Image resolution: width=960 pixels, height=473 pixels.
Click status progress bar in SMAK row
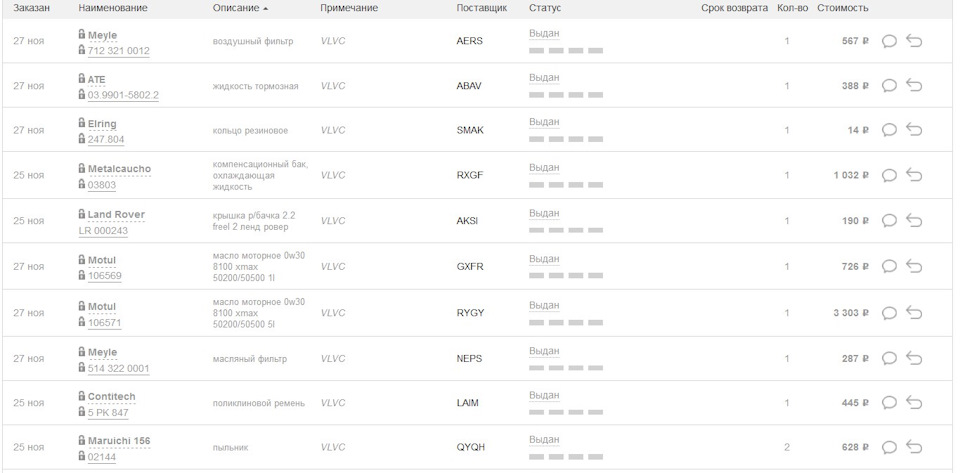click(566, 140)
